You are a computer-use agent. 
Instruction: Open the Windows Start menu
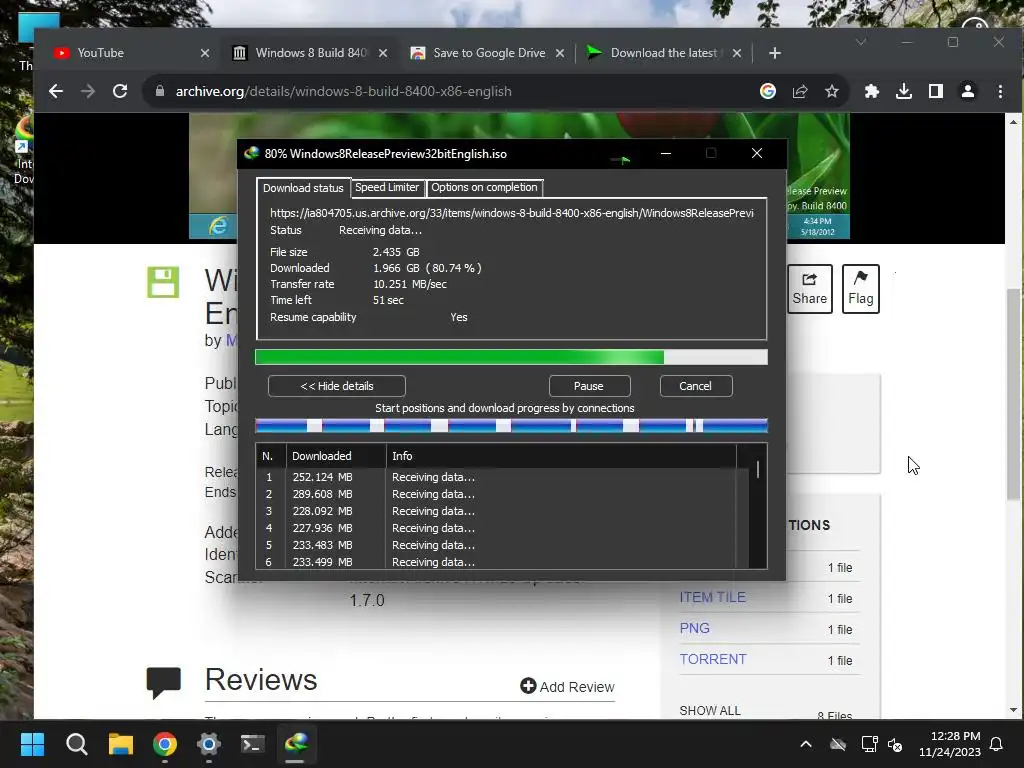32,744
